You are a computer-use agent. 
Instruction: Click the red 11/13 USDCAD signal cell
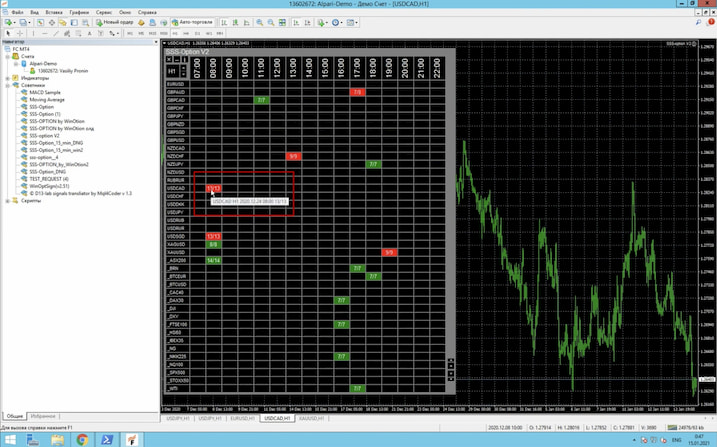click(213, 188)
